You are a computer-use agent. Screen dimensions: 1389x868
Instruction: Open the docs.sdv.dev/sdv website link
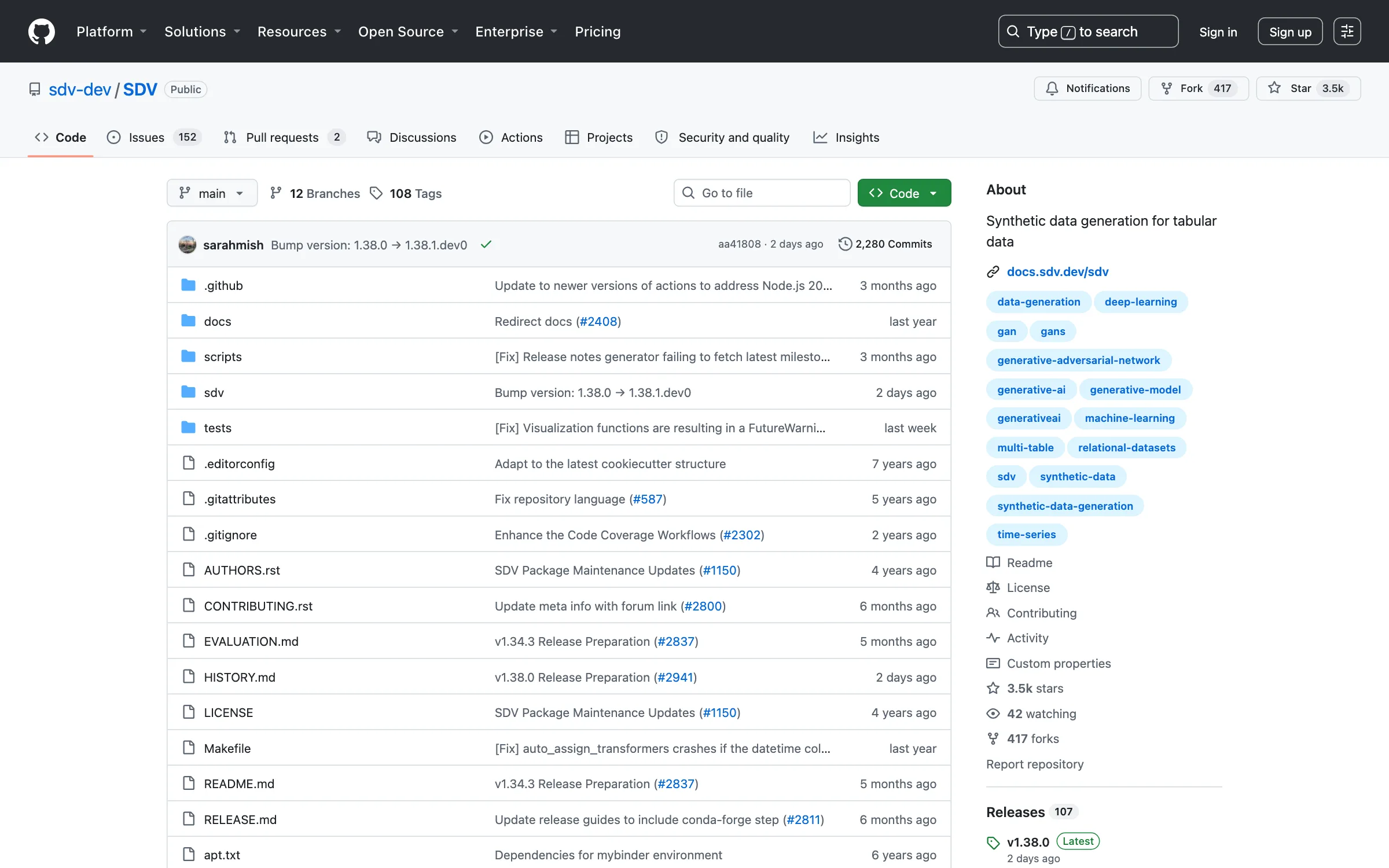1057,272
